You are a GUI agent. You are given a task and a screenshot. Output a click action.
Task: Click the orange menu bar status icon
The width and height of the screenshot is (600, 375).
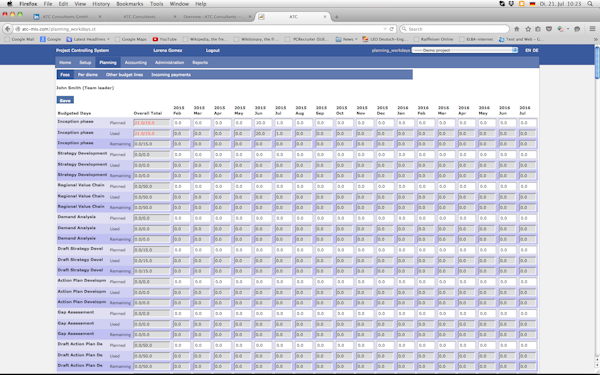pyautogui.click(x=522, y=4)
